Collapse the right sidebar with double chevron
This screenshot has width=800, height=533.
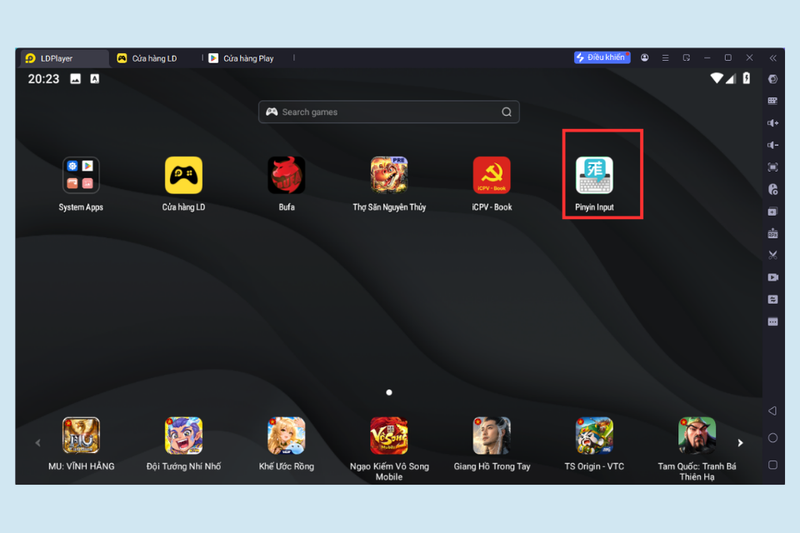click(x=773, y=58)
